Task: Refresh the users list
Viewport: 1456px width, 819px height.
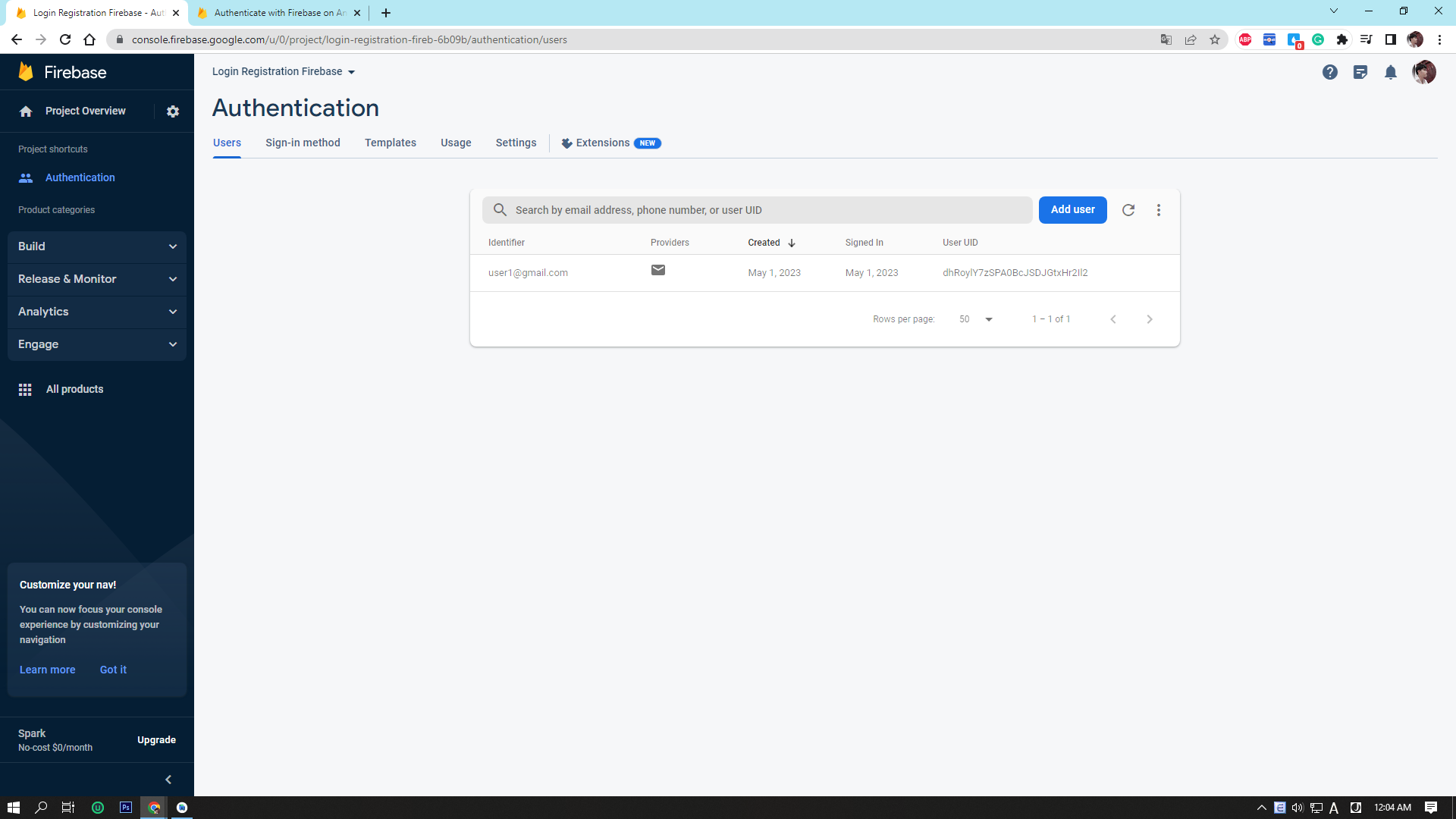Action: 1128,209
